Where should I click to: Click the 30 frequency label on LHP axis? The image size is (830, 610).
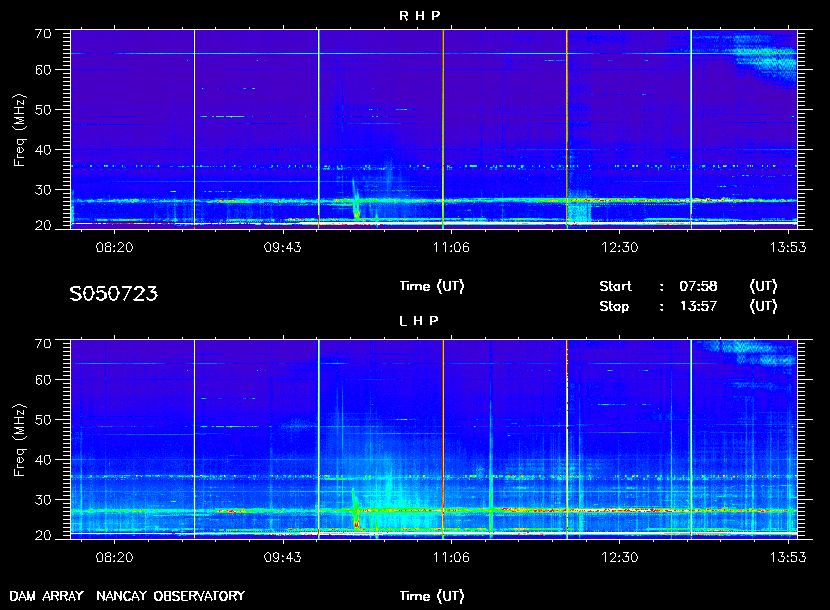43,500
